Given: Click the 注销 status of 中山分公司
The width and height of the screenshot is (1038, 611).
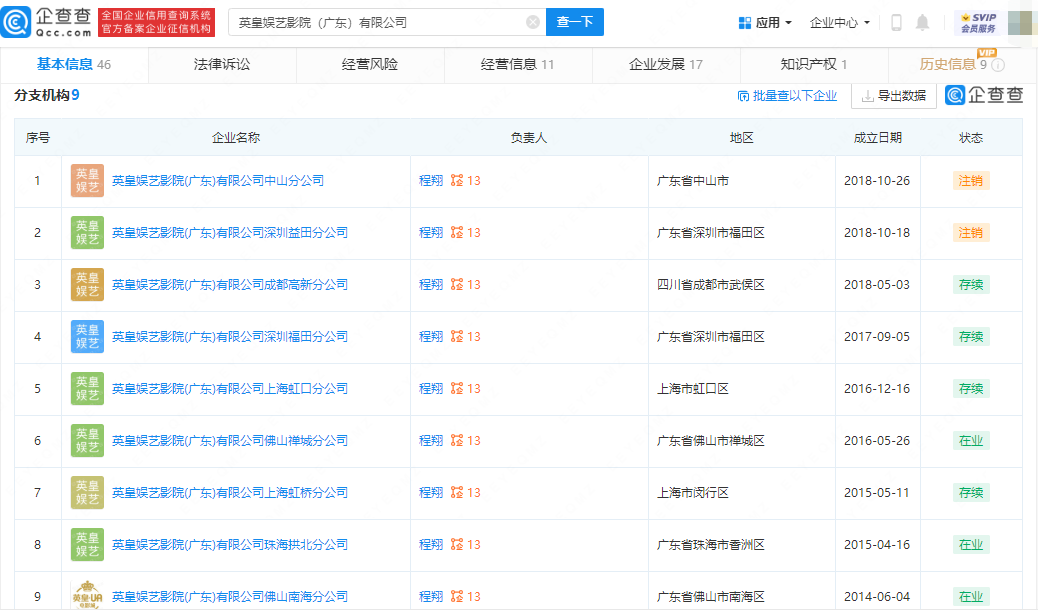Looking at the screenshot, I should [970, 181].
